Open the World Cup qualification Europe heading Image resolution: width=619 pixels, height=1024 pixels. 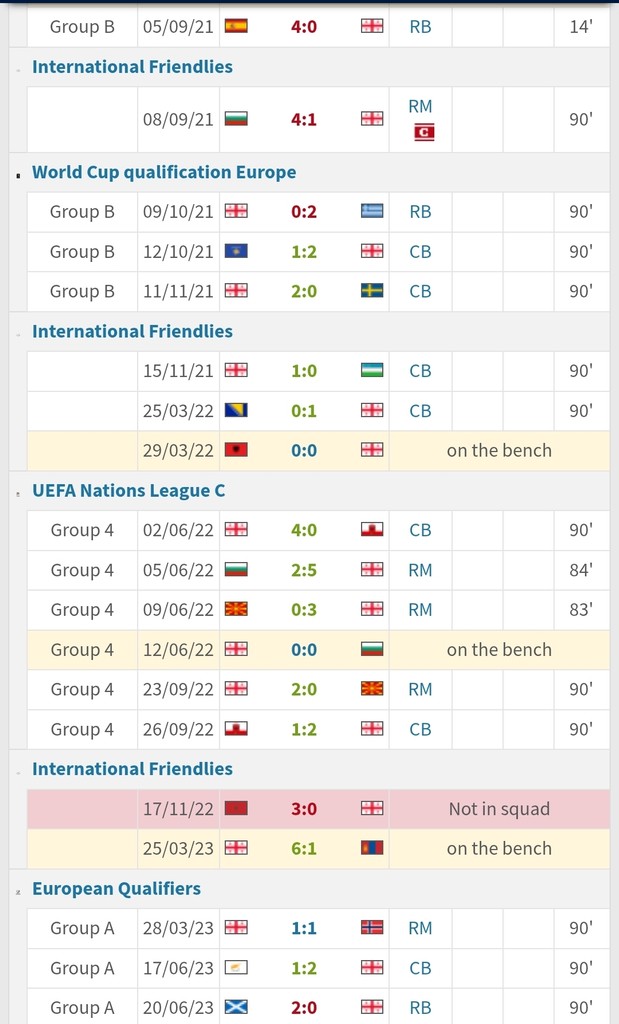(164, 172)
